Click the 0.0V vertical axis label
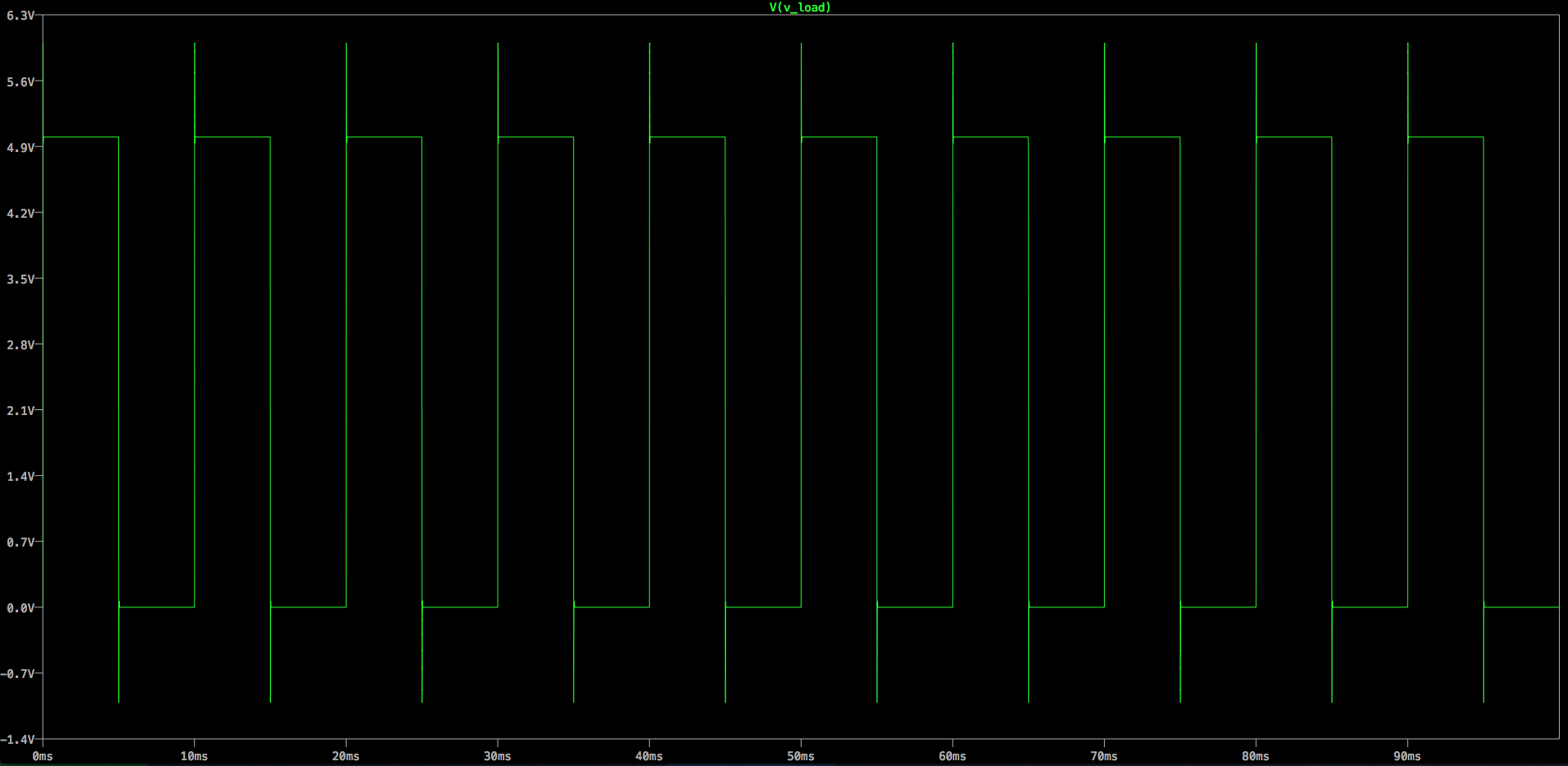Viewport: 1568px width, 766px height. point(21,607)
